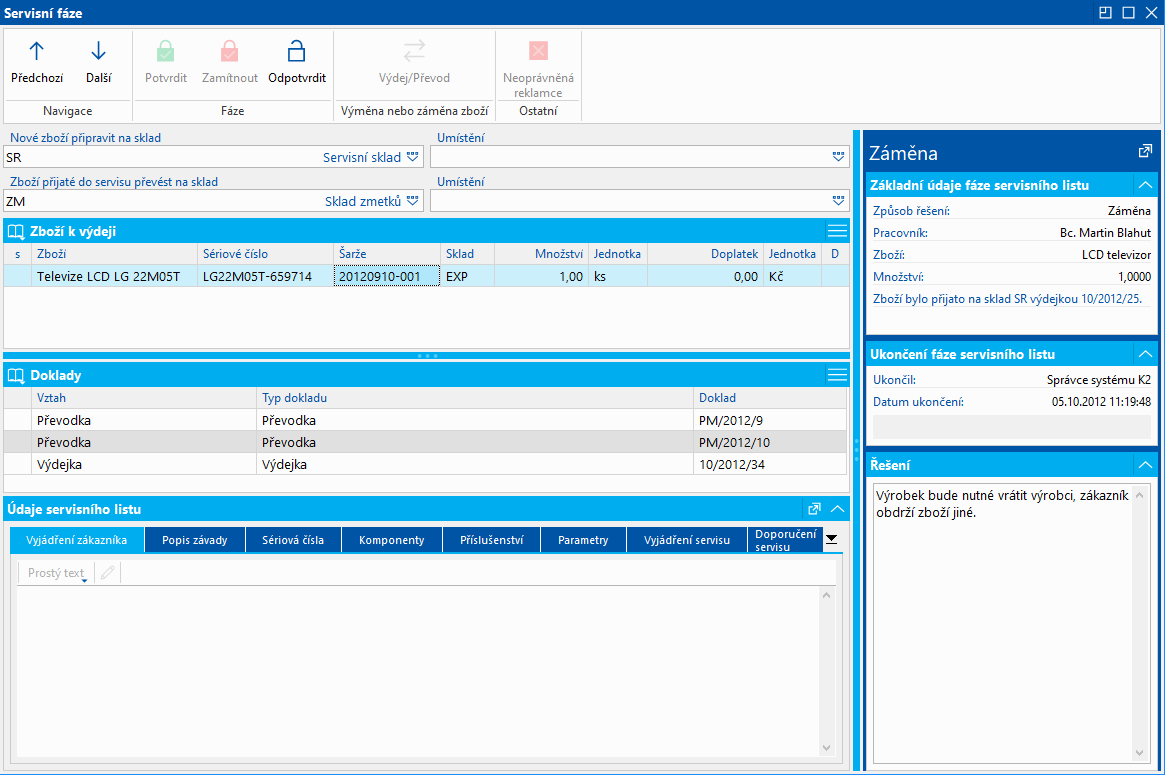The image size is (1165, 775).
Task: Click the pencil edit icon in text toolbar
Action: click(108, 573)
